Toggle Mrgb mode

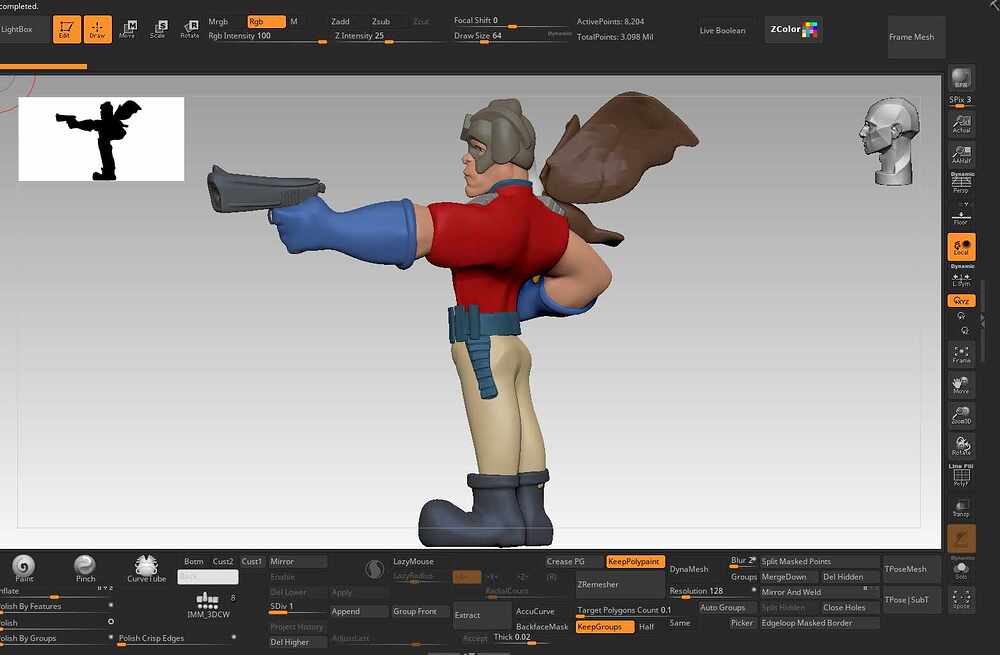(218, 22)
